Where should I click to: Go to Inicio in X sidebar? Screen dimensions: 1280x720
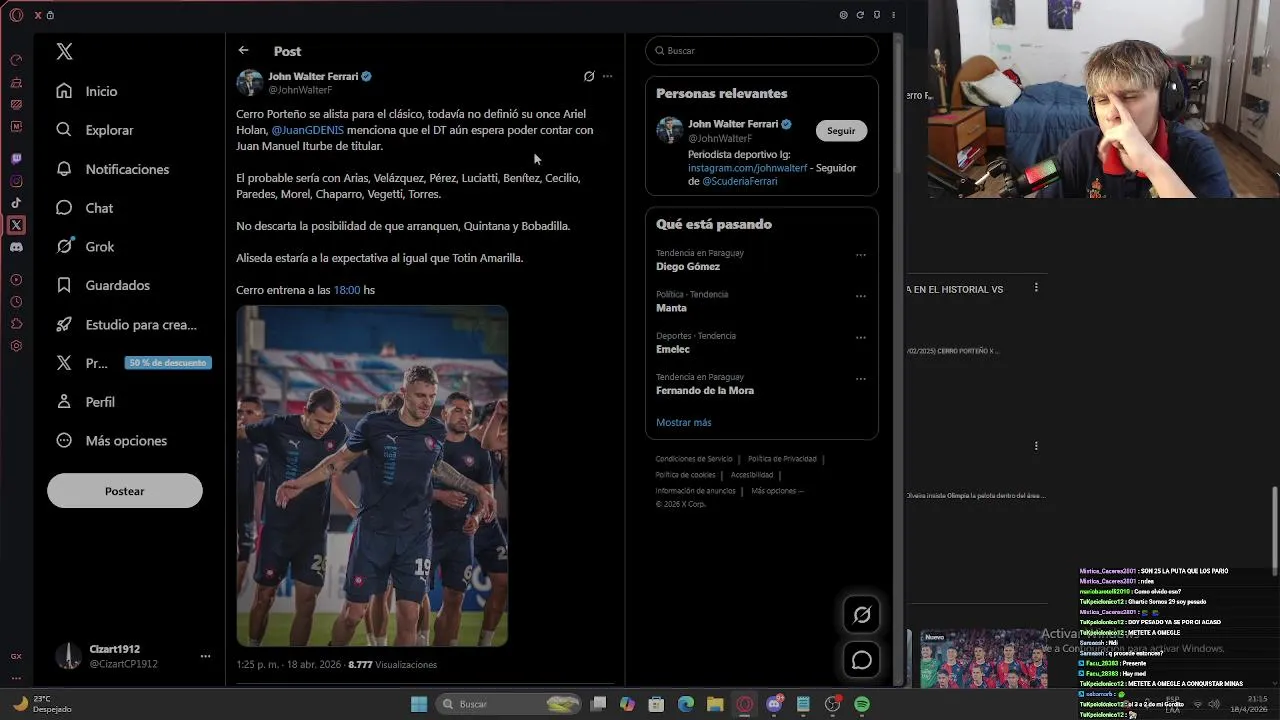87,91
